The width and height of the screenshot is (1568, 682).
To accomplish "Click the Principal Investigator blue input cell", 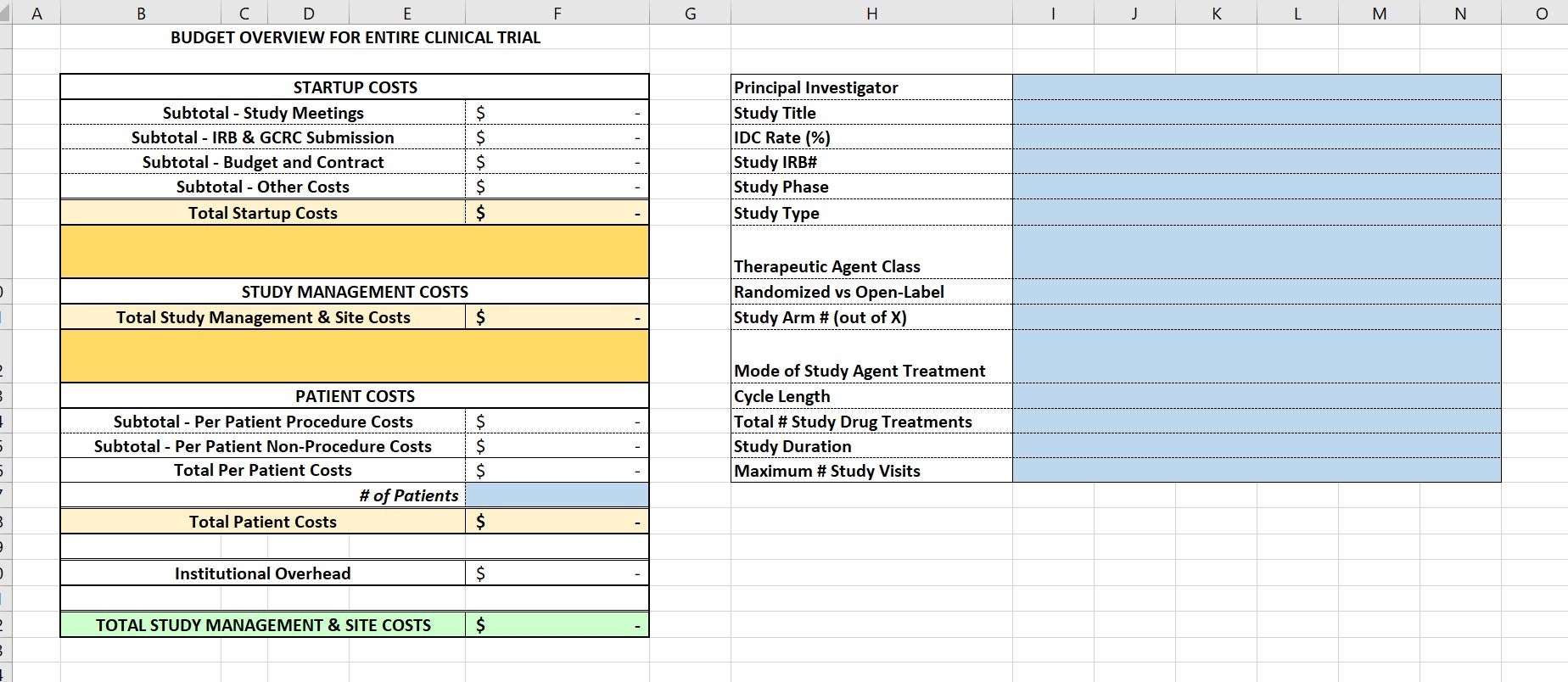I will pos(1256,87).
